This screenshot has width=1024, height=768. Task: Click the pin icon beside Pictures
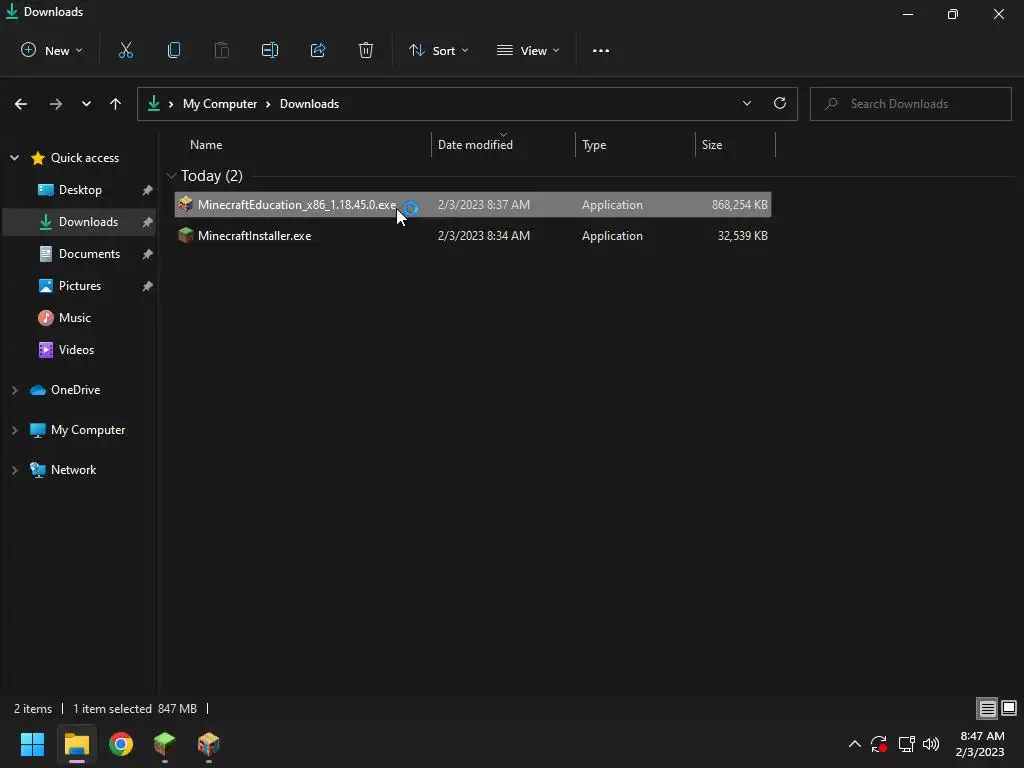click(147, 286)
